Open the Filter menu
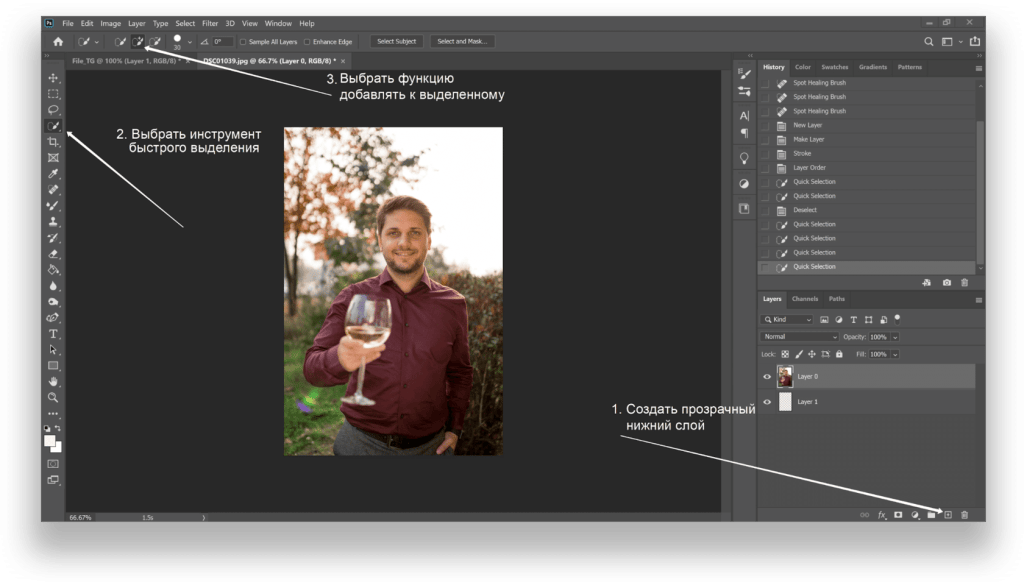The width and height of the screenshot is (1024, 585). (x=210, y=23)
